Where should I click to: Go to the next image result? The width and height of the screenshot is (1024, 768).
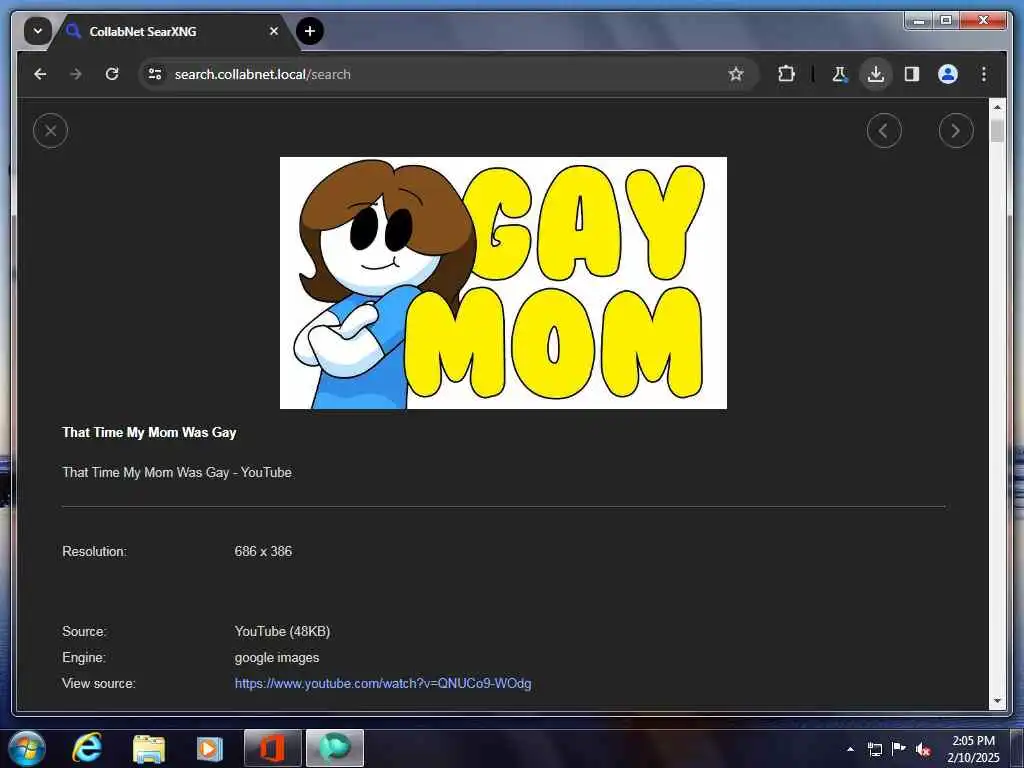[x=955, y=131]
